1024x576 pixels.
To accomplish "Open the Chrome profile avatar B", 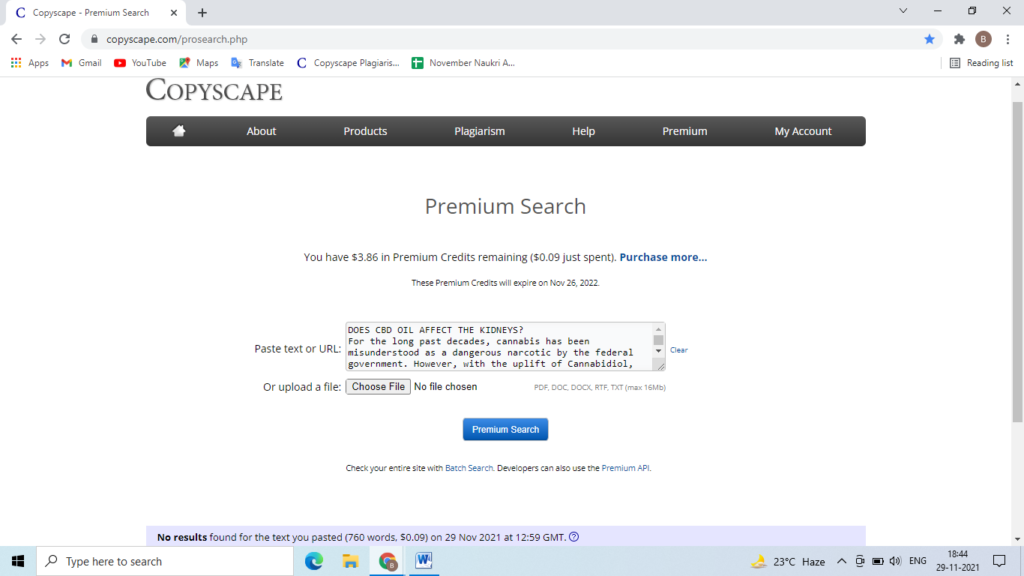I will 983,39.
